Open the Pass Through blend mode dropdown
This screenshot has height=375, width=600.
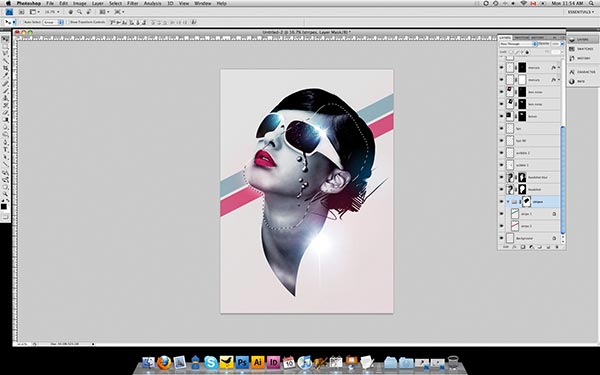coord(518,44)
